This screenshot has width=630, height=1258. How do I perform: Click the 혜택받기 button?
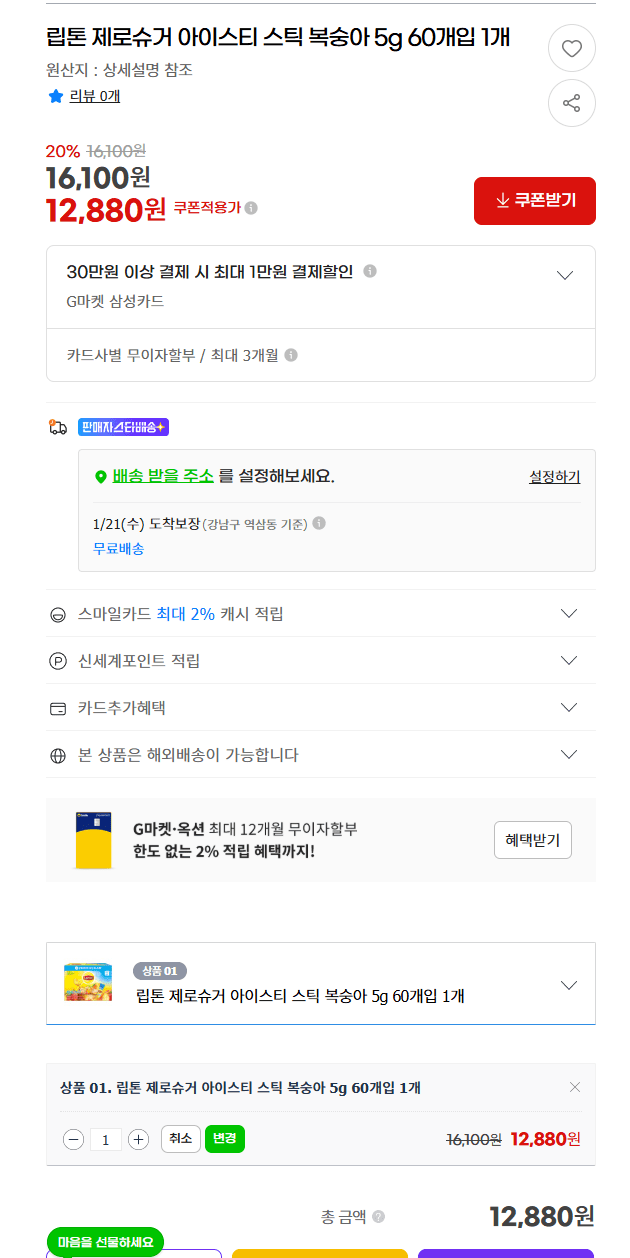(x=534, y=840)
